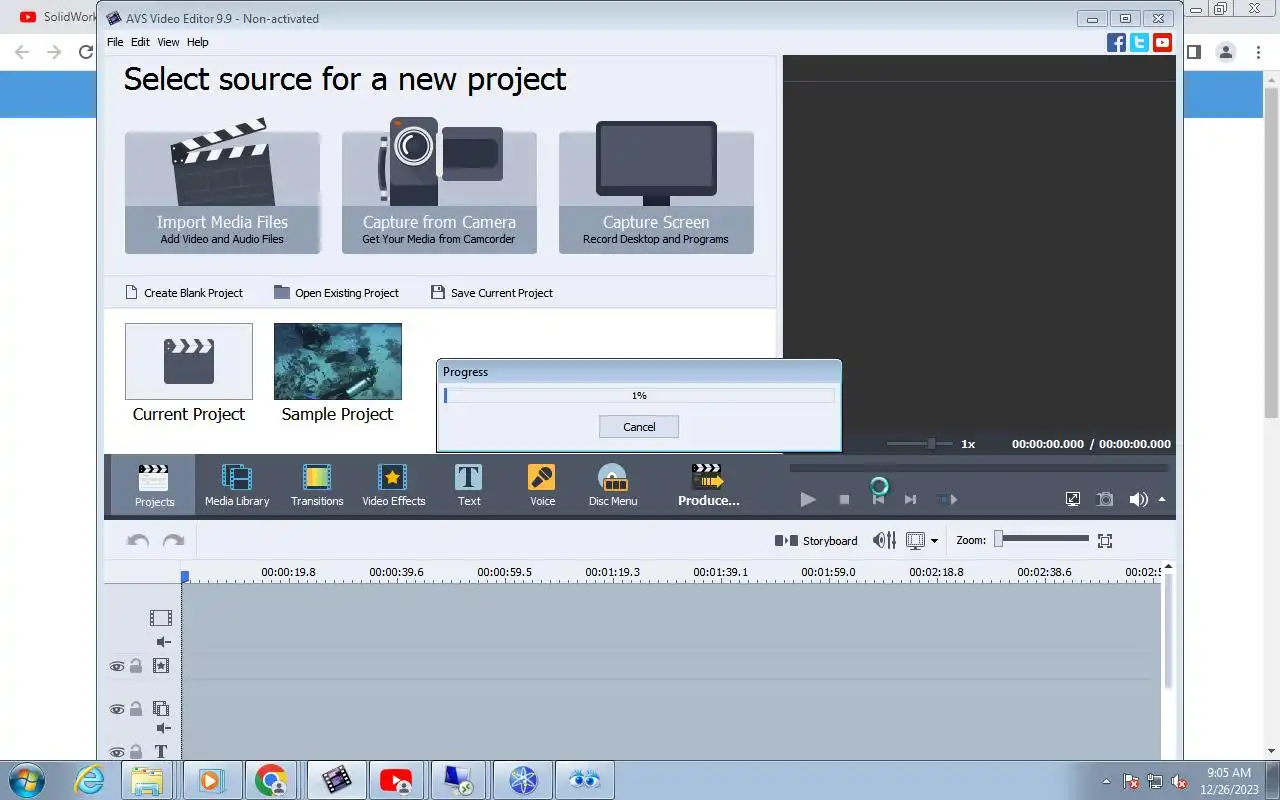This screenshot has height=800, width=1280.
Task: Expand the safe area display dropdown arrow
Action: coord(934,541)
